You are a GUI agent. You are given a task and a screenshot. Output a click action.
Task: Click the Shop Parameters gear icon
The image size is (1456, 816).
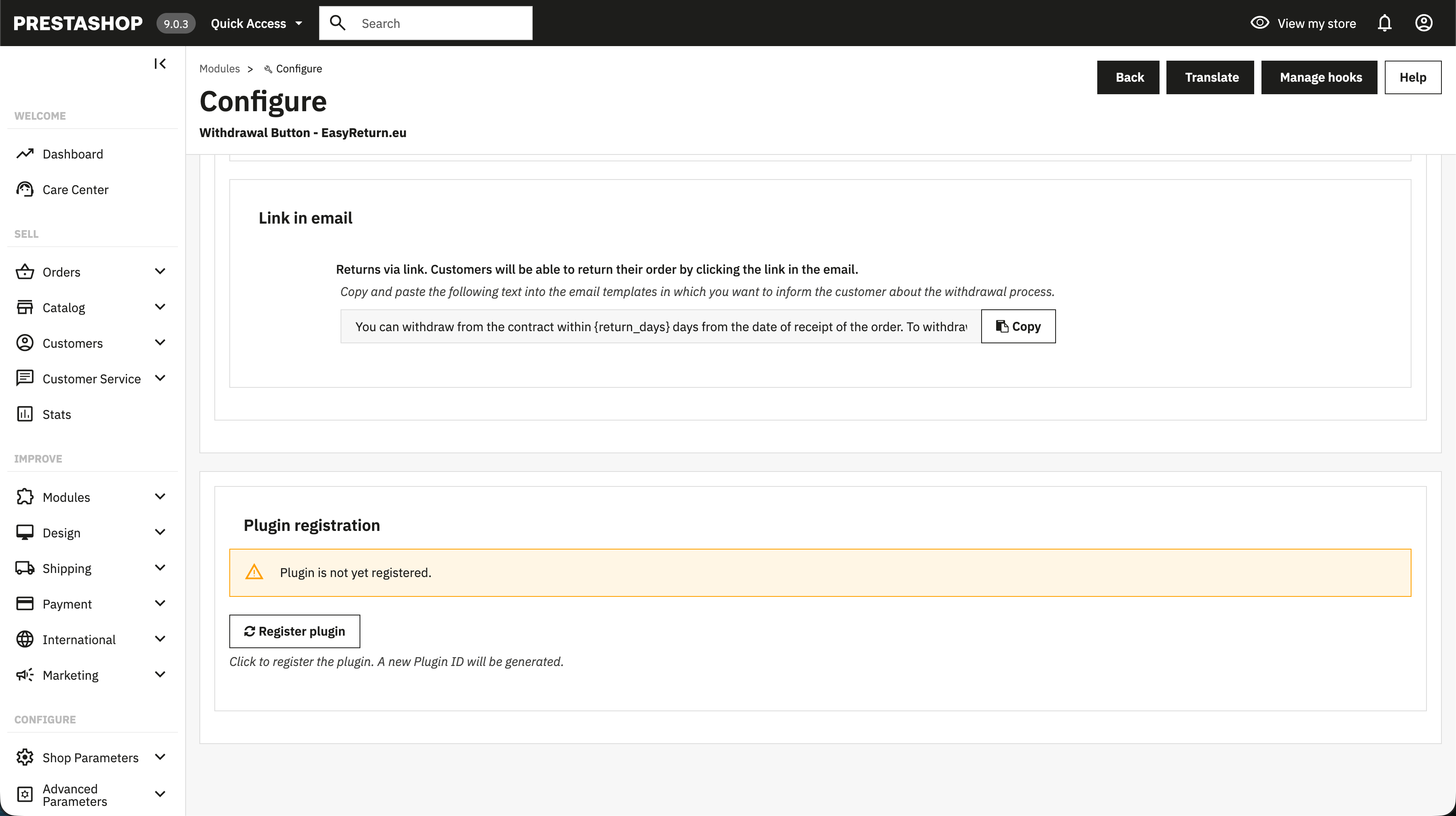pos(25,757)
